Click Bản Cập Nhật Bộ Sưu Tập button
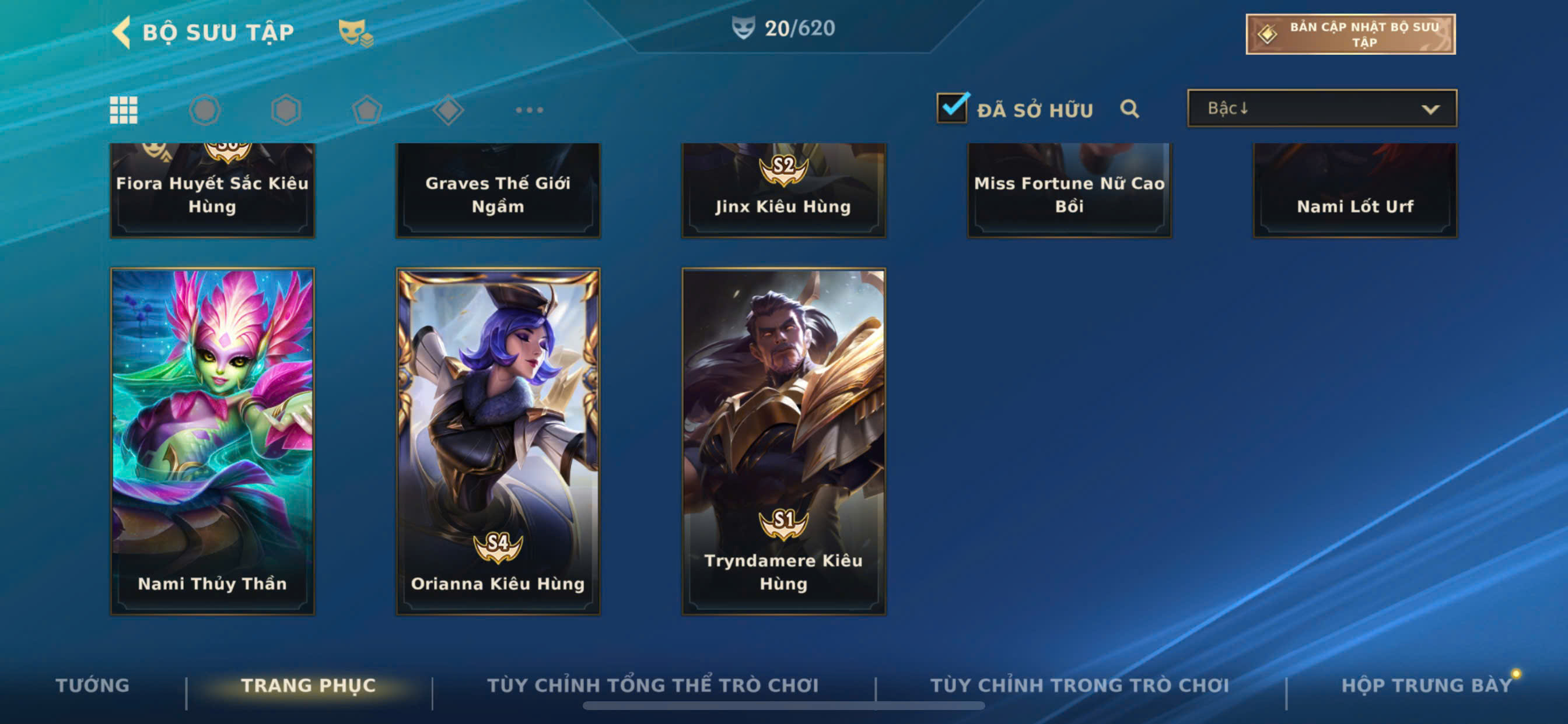The height and width of the screenshot is (724, 1568). (x=1350, y=34)
